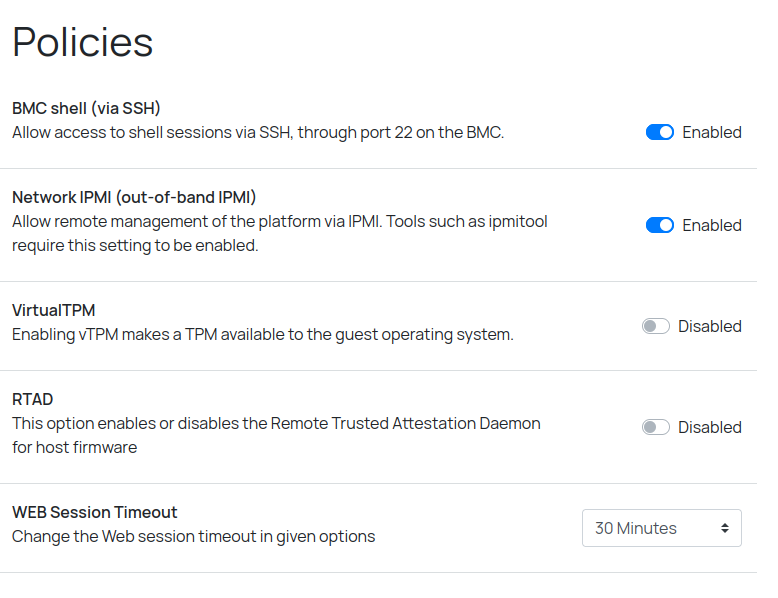
Task: Click the Enabled label beside Network IPMI
Action: coord(712,225)
